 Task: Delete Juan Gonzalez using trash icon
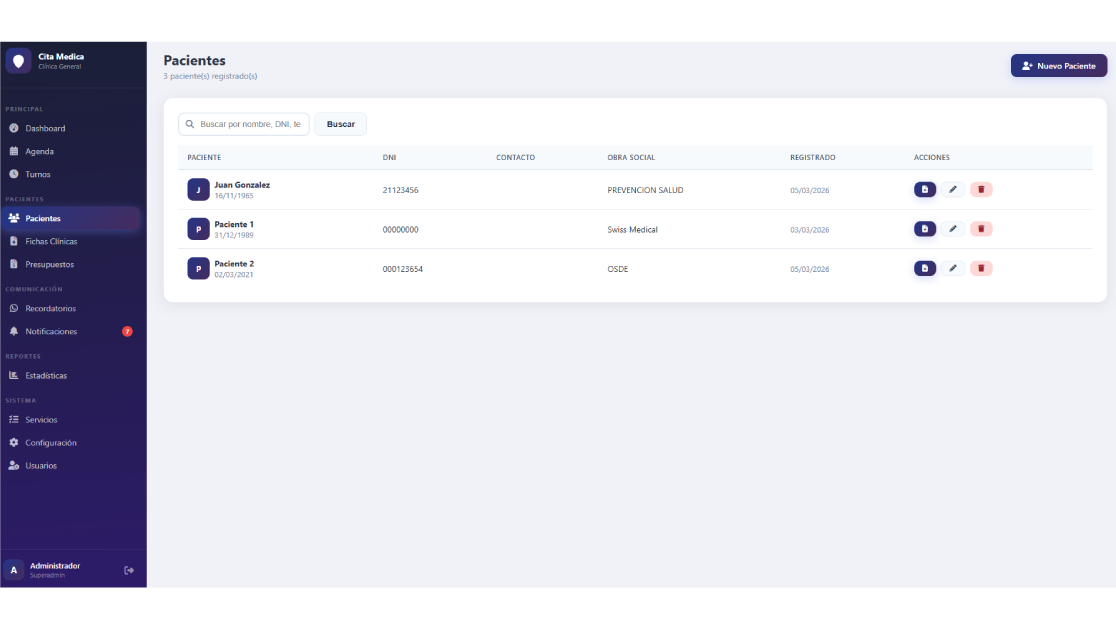click(x=981, y=189)
